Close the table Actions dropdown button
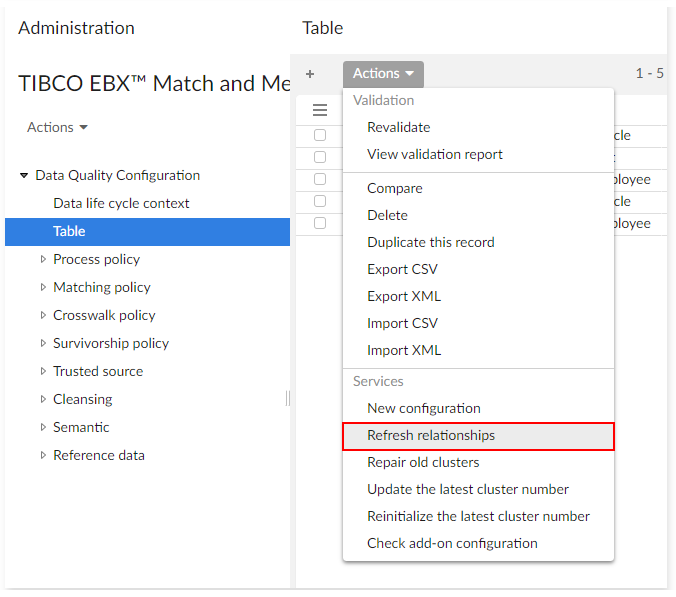This screenshot has width=676, height=597. 383,74
